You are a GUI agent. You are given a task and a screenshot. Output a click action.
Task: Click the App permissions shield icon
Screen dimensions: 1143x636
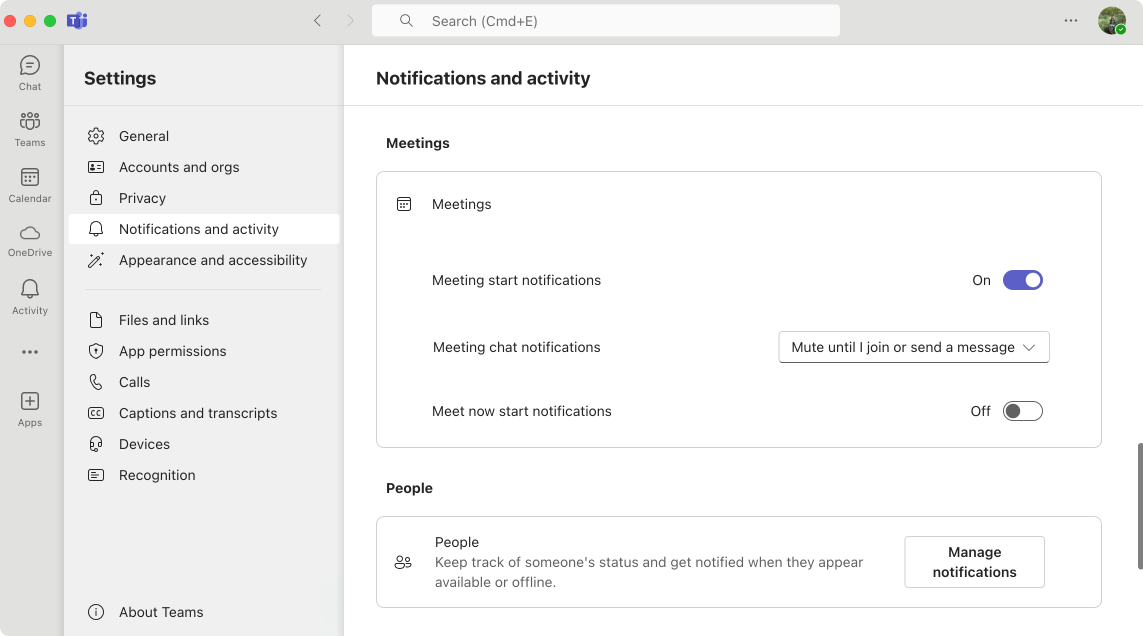pyautogui.click(x=96, y=352)
